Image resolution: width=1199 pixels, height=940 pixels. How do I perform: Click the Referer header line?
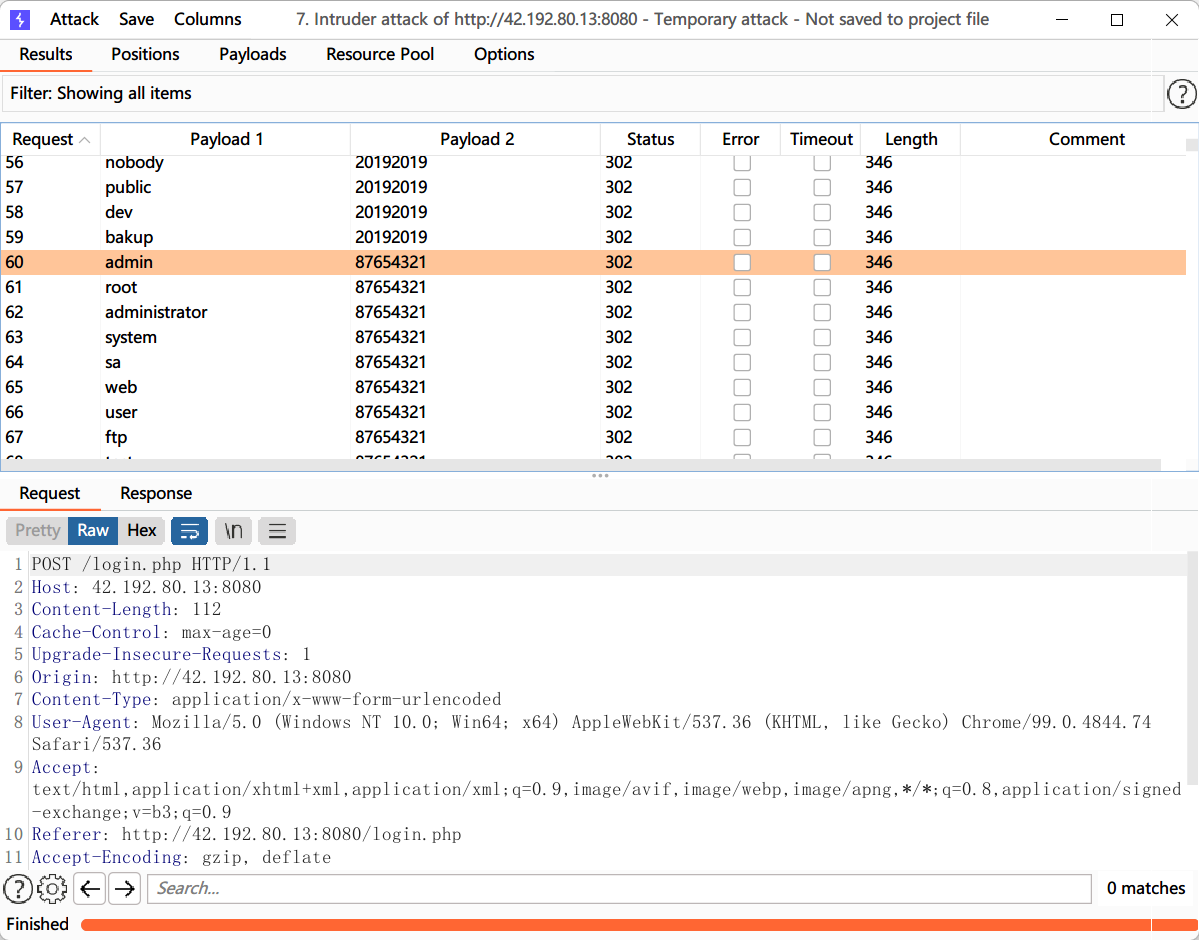tap(246, 834)
